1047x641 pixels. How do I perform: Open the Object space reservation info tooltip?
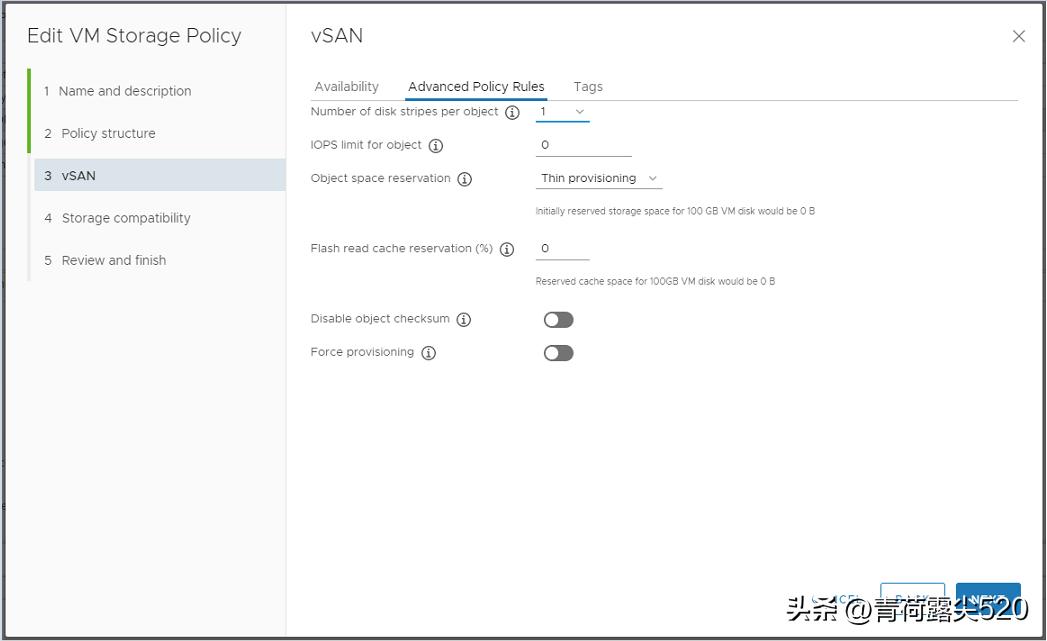(463, 179)
